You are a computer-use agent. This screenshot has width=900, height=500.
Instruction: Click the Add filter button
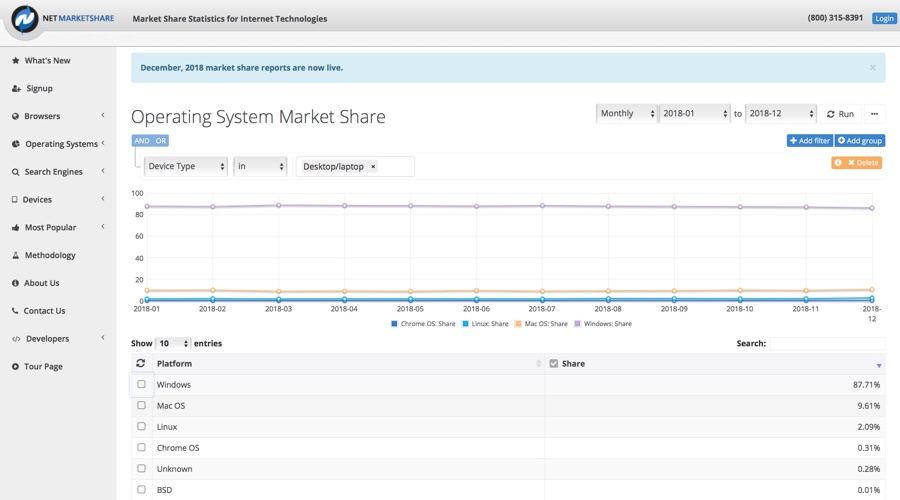[809, 141]
